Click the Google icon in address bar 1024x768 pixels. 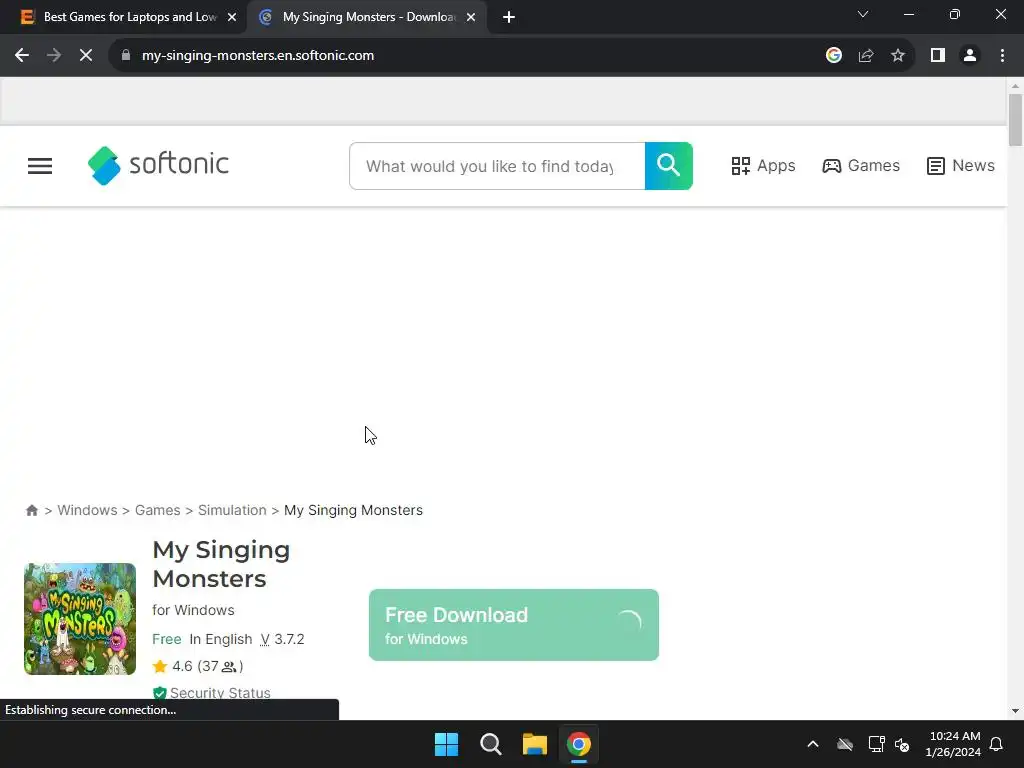(x=834, y=56)
